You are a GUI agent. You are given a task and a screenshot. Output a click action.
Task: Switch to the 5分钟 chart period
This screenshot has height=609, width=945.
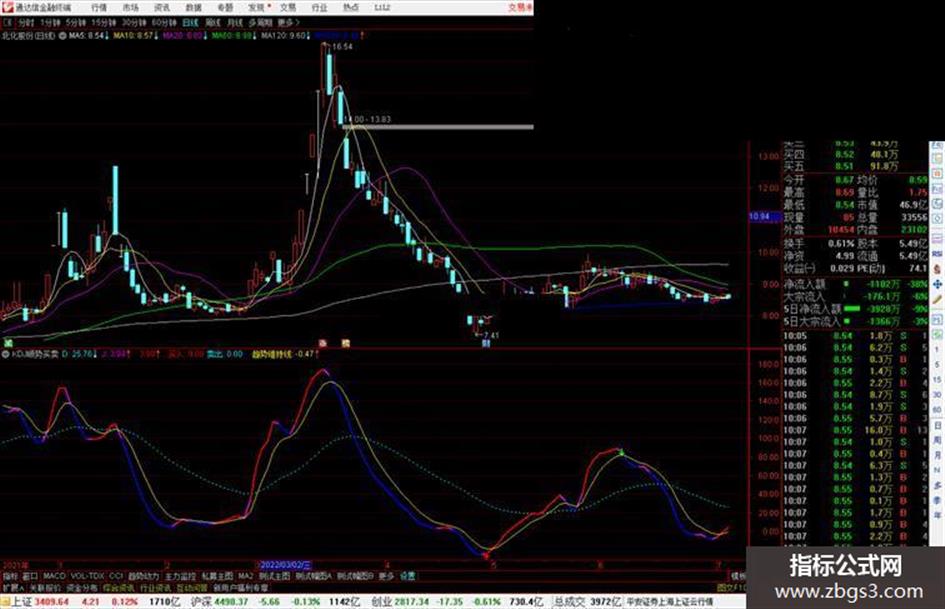75,22
